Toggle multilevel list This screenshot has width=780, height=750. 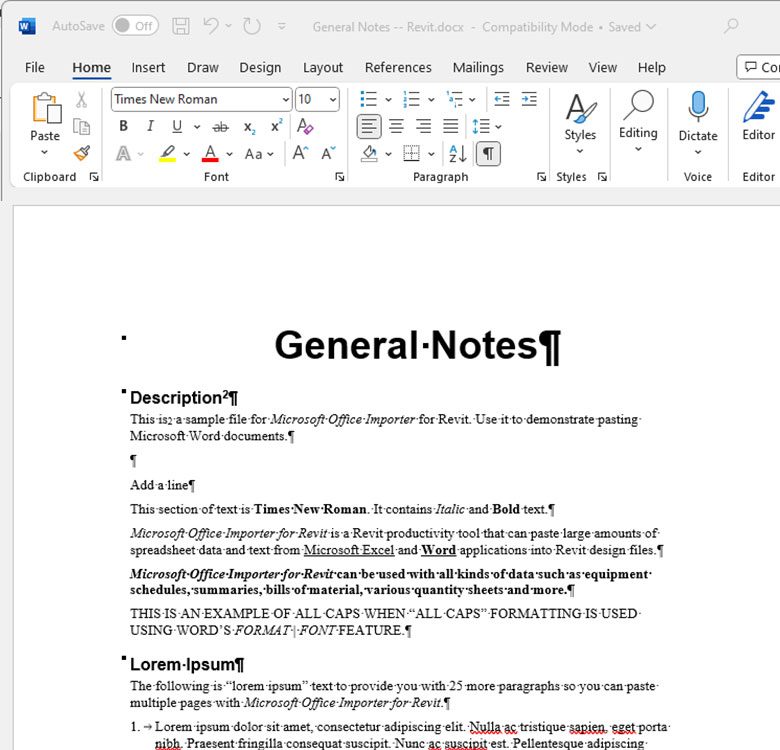pyautogui.click(x=454, y=99)
